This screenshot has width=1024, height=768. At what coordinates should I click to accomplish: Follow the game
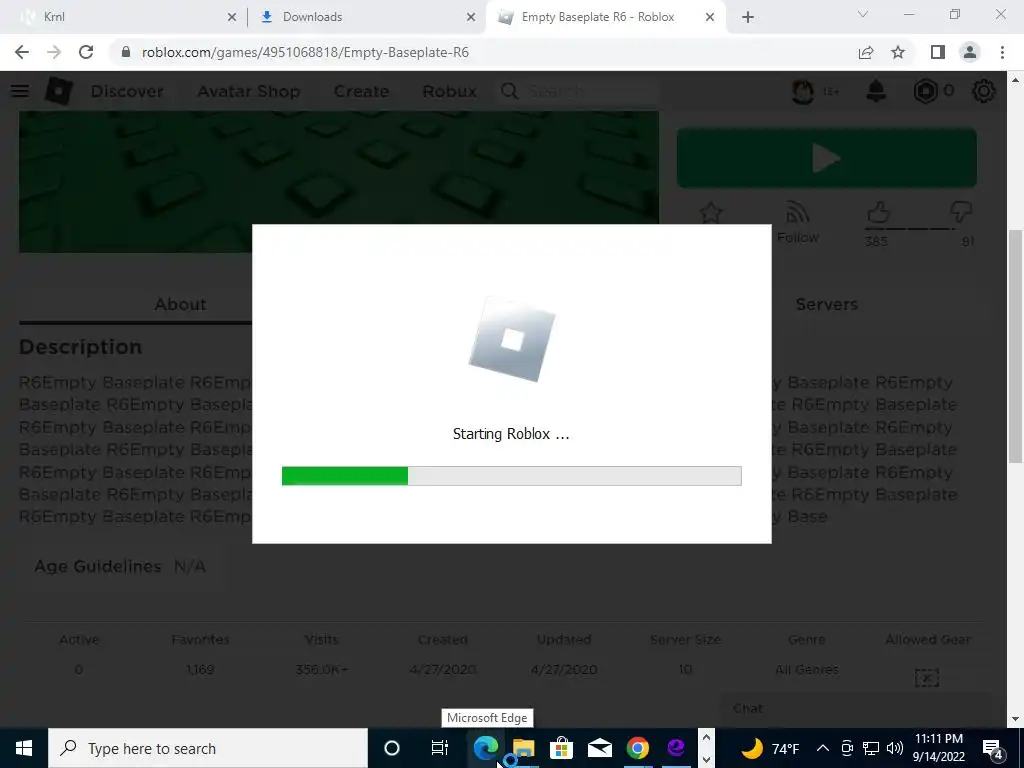coord(797,223)
